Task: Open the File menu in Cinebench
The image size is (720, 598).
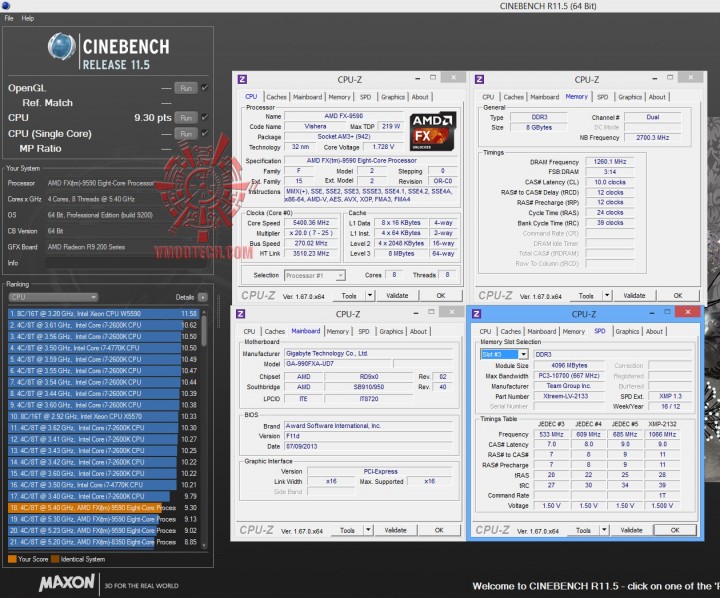Action: point(9,18)
